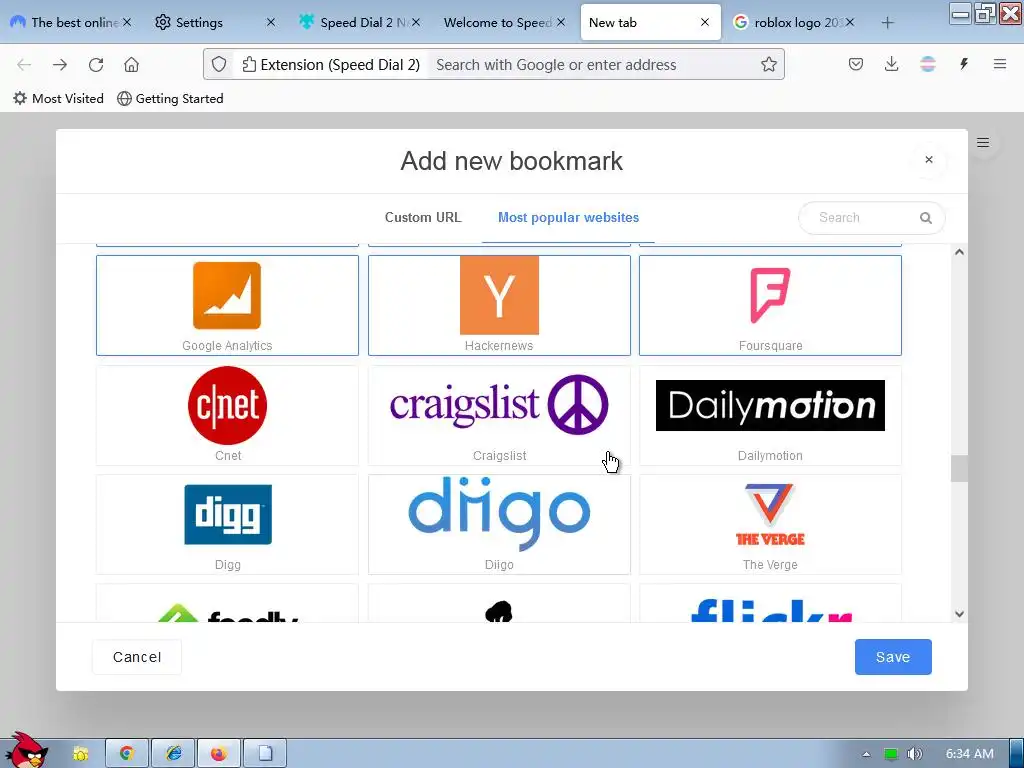Open the Speed Dial hamburger menu

point(982,142)
